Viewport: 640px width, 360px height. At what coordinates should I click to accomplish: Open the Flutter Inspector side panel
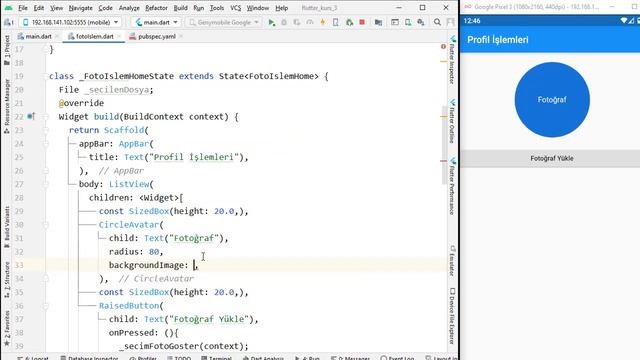[452, 60]
